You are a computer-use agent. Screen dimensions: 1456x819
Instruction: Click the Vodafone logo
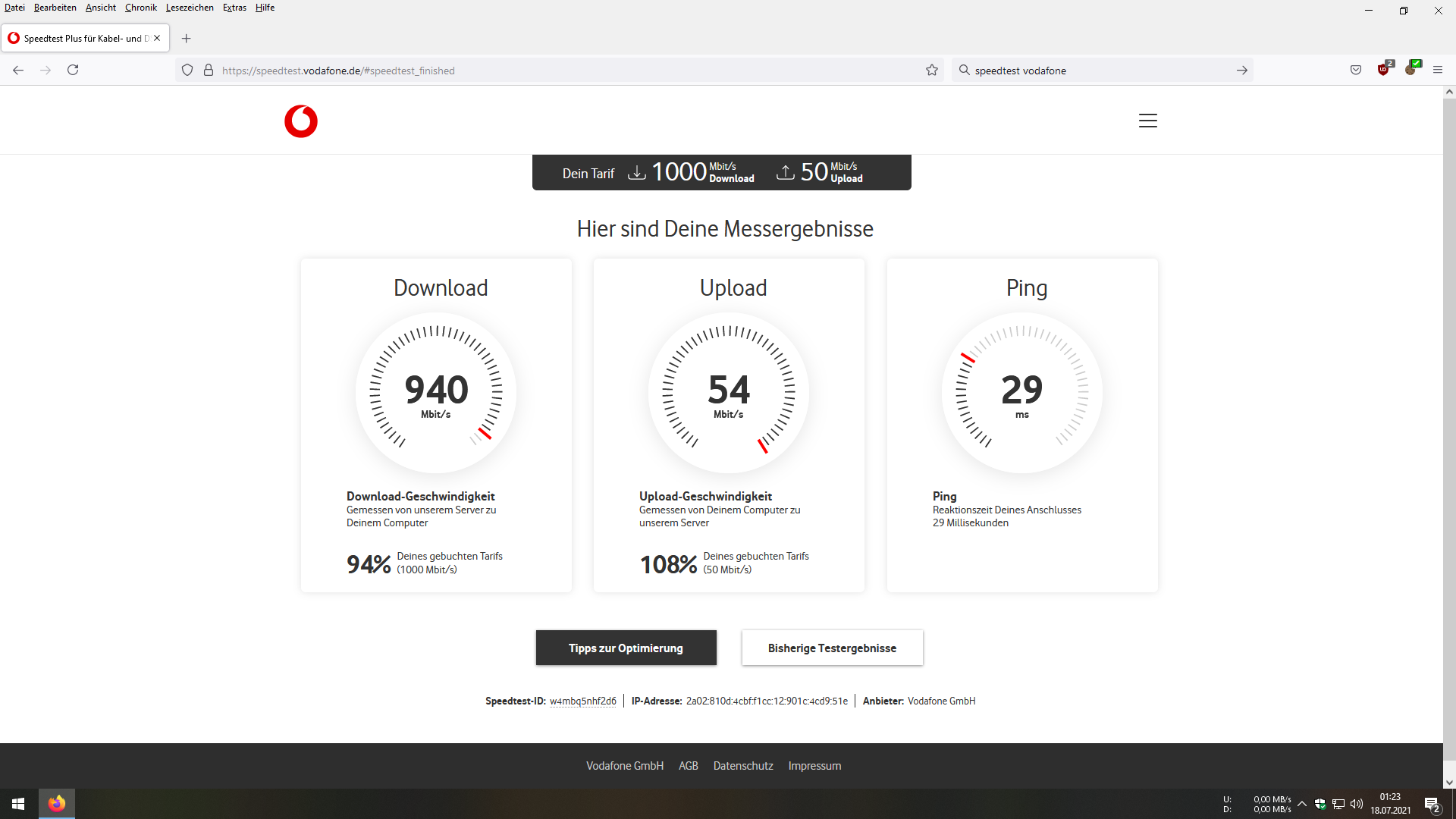301,121
